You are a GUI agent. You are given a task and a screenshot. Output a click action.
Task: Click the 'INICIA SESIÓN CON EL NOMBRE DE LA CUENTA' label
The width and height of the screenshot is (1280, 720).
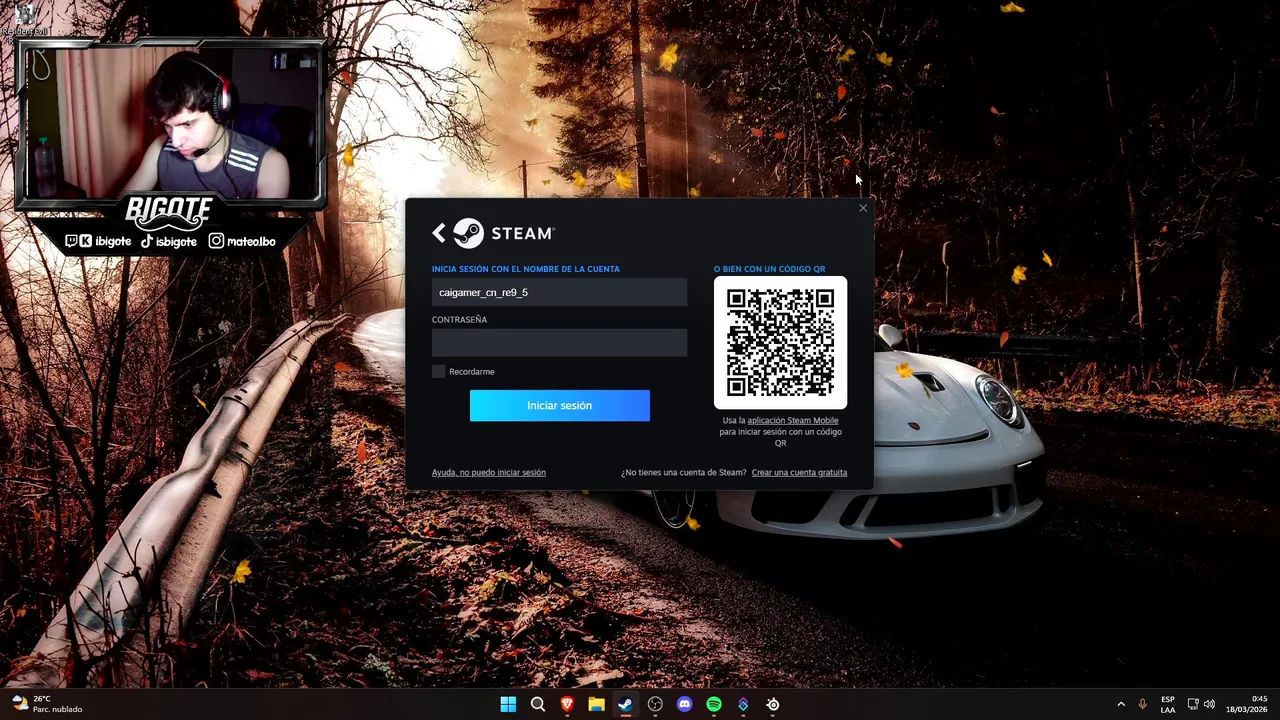coord(526,269)
